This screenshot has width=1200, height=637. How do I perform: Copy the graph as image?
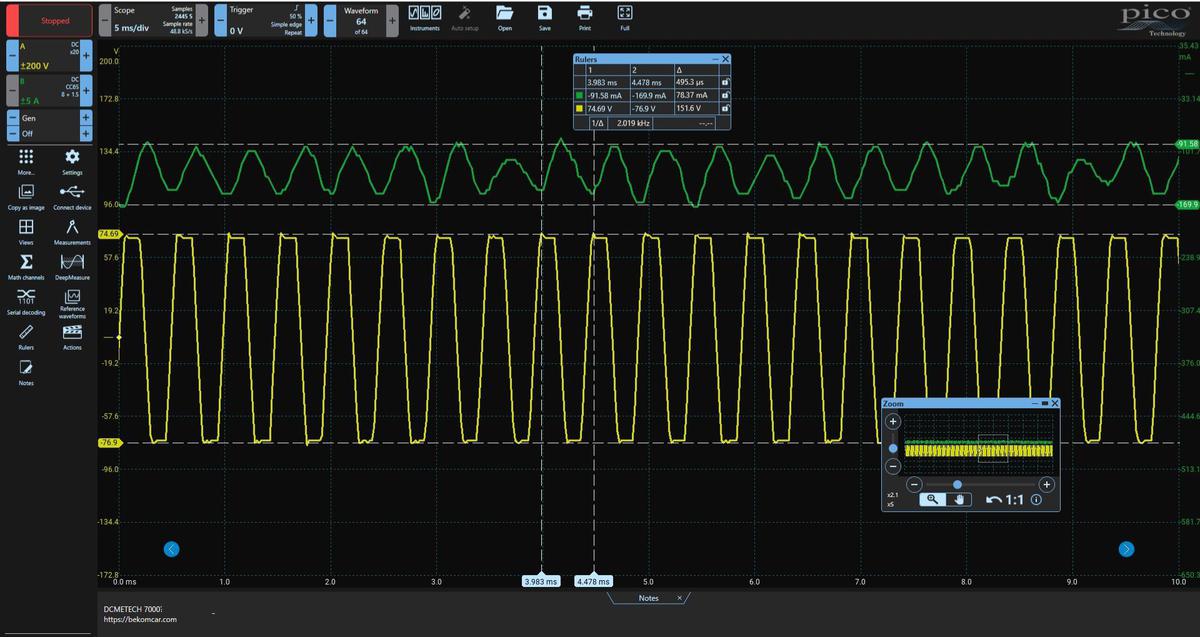coord(27,196)
